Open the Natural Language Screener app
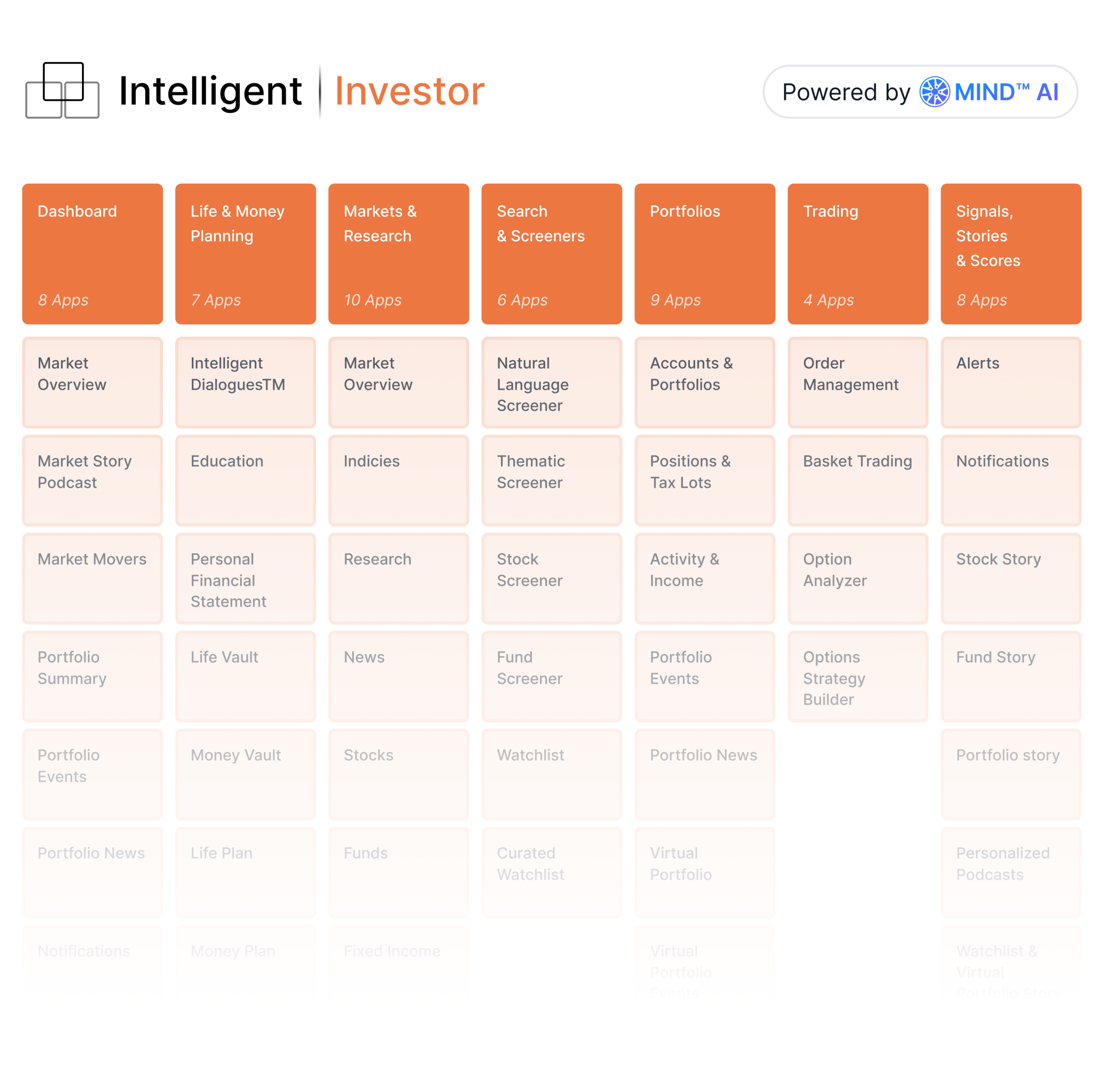 [552, 382]
